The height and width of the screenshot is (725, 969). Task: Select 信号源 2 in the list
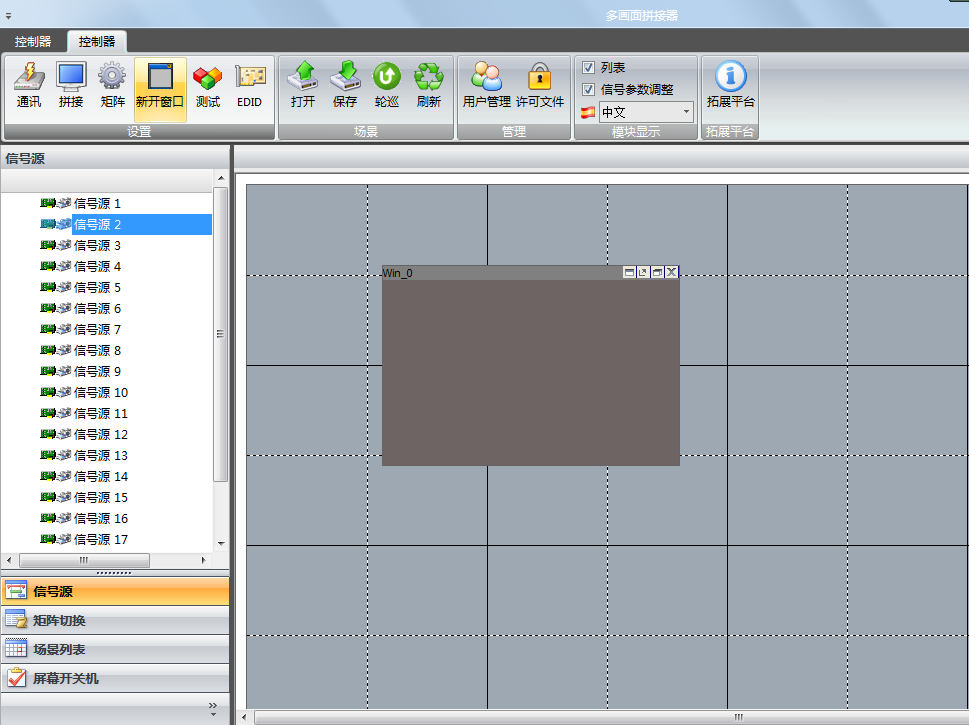coord(142,224)
